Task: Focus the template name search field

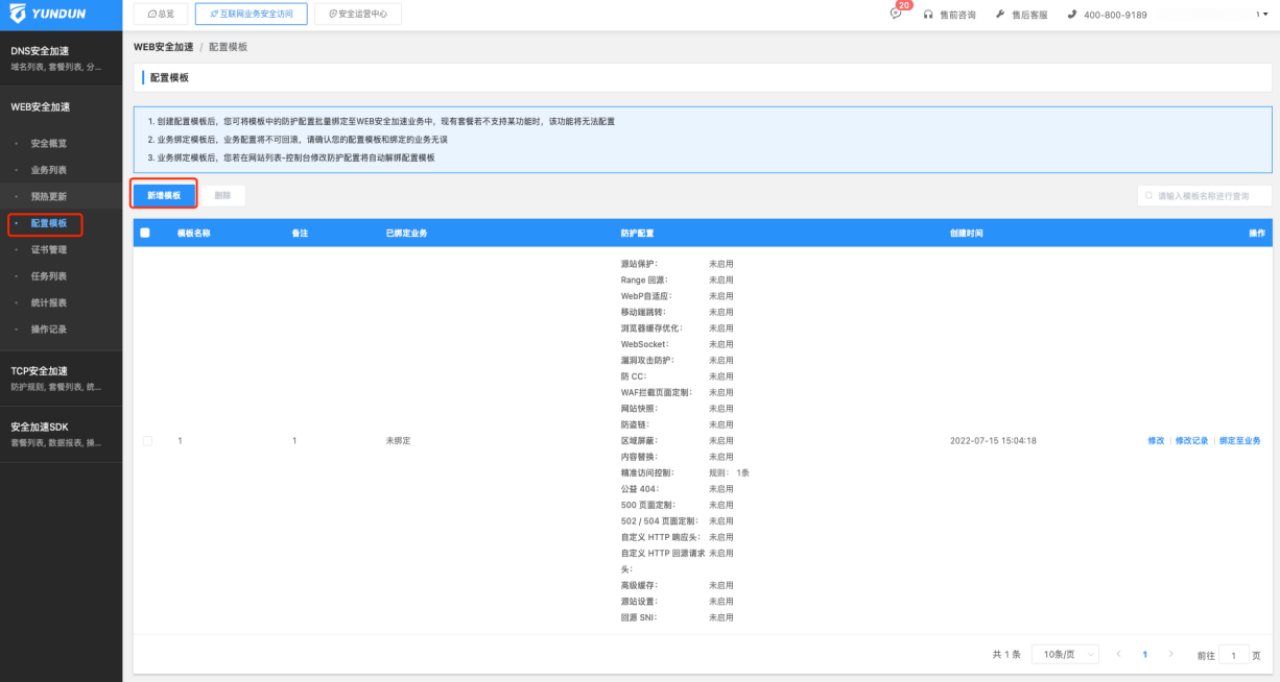Action: coord(1204,196)
